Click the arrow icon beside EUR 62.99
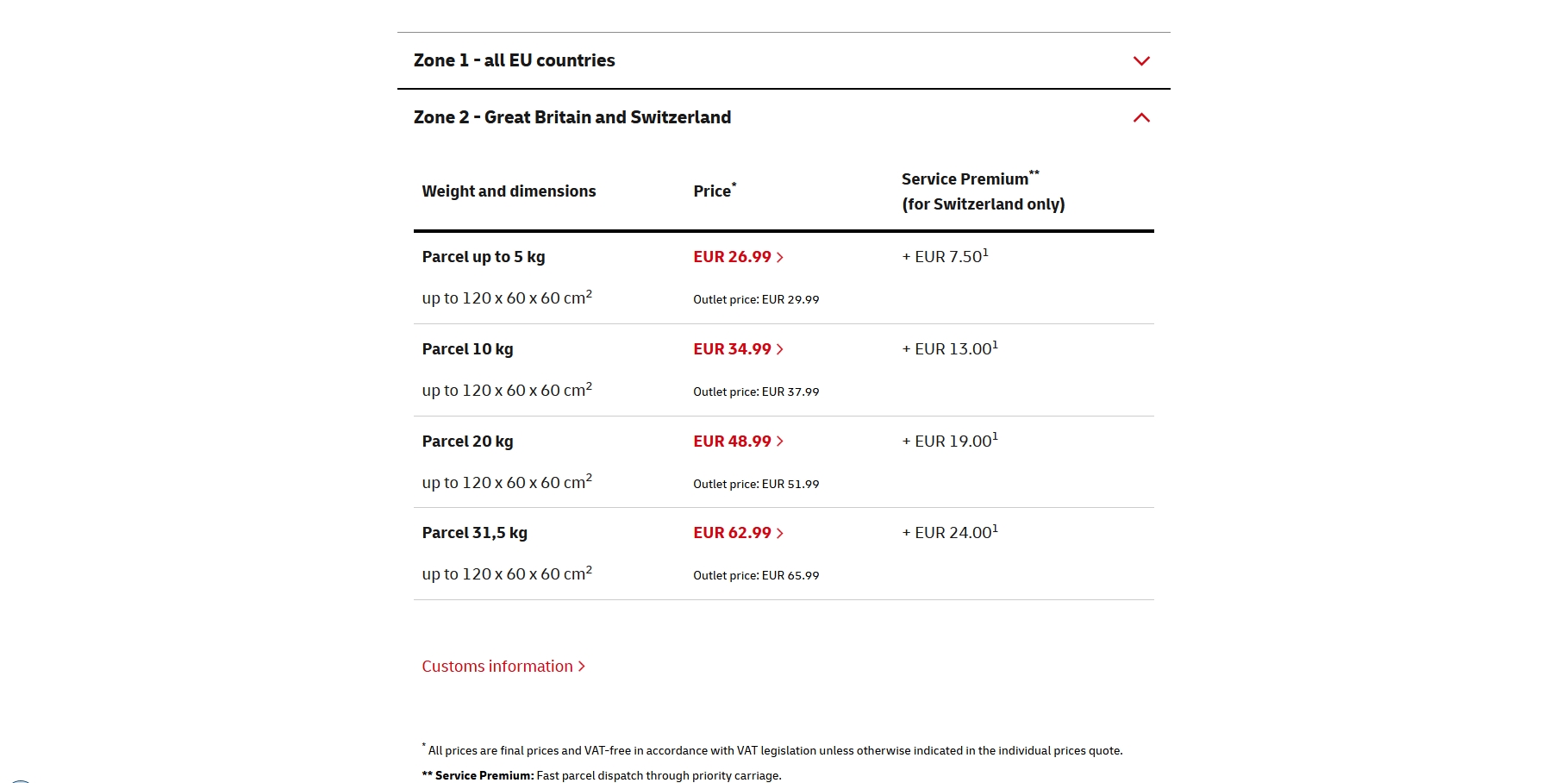Screen dimensions: 1568x783 coord(780,533)
